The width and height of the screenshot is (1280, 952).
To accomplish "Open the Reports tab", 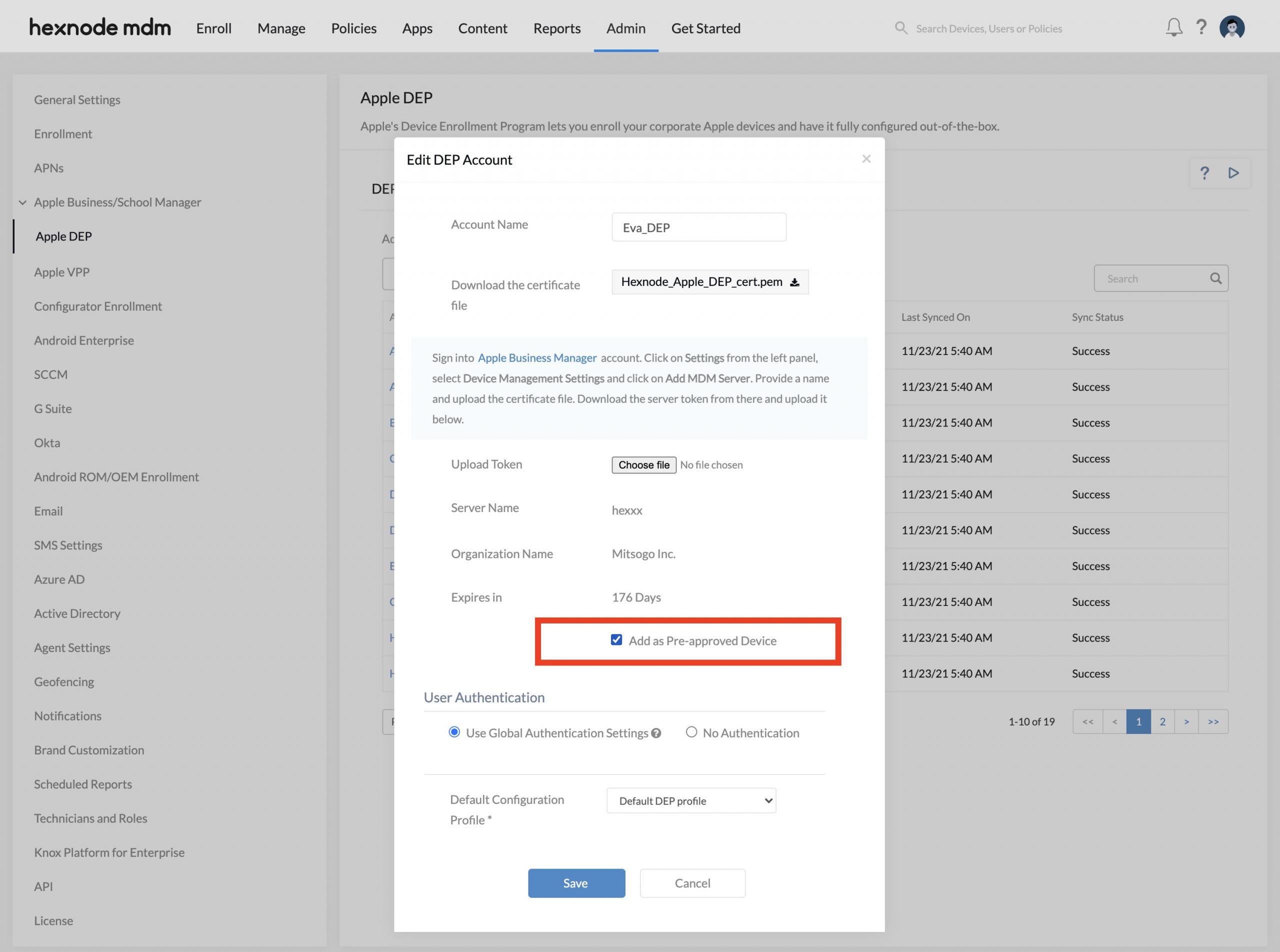I will click(x=556, y=28).
